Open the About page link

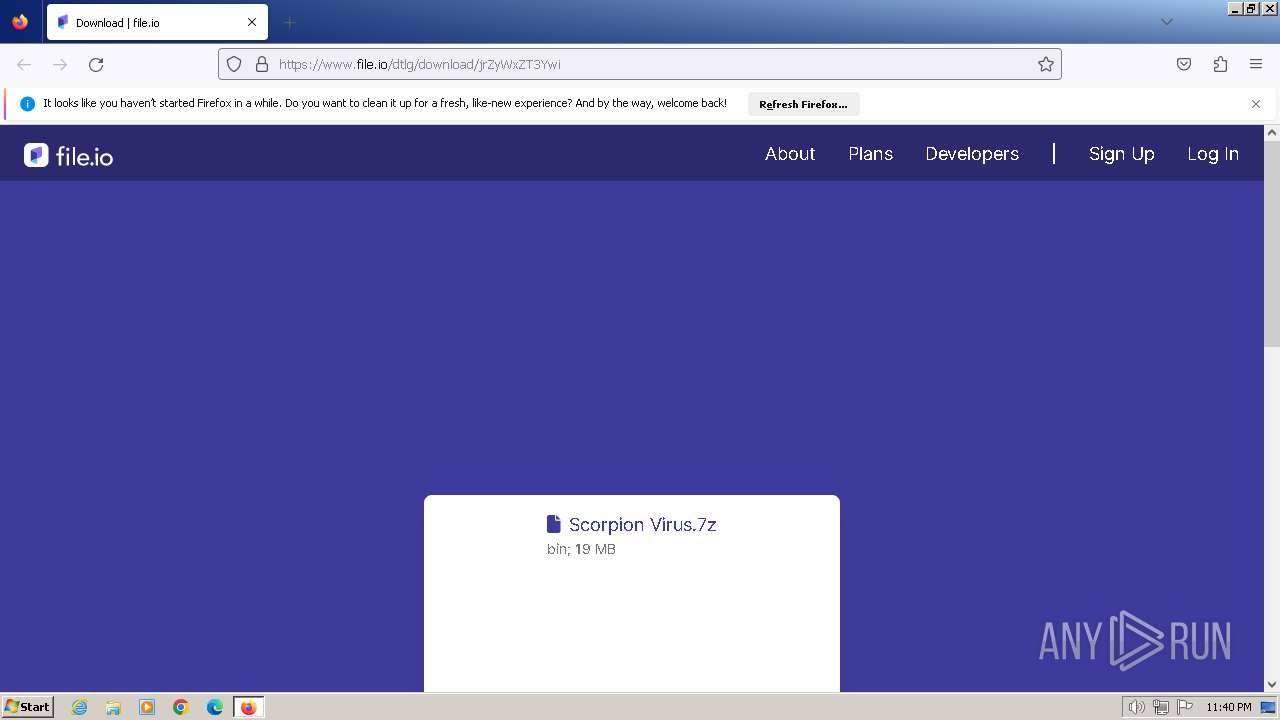pyautogui.click(x=790, y=154)
